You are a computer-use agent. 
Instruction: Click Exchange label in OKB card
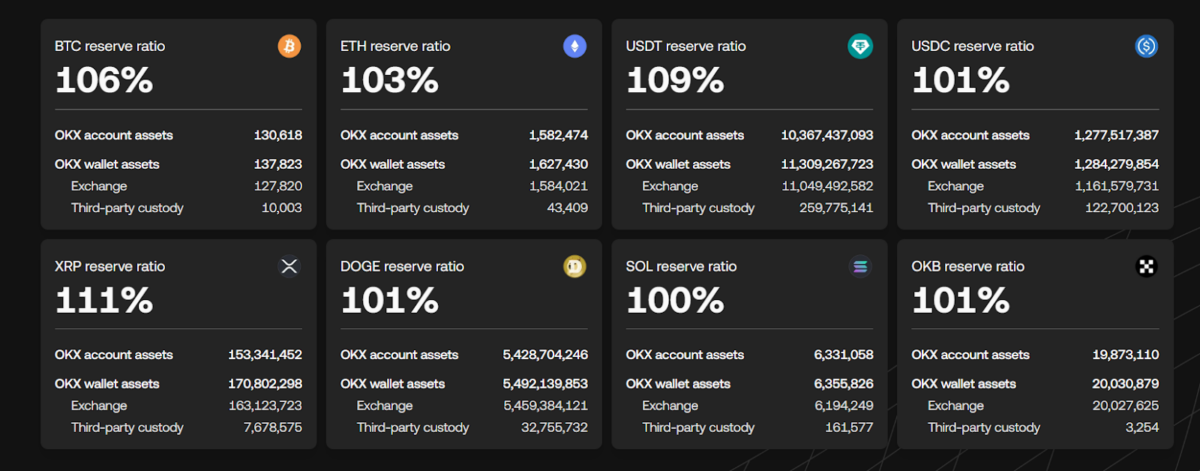(956, 406)
